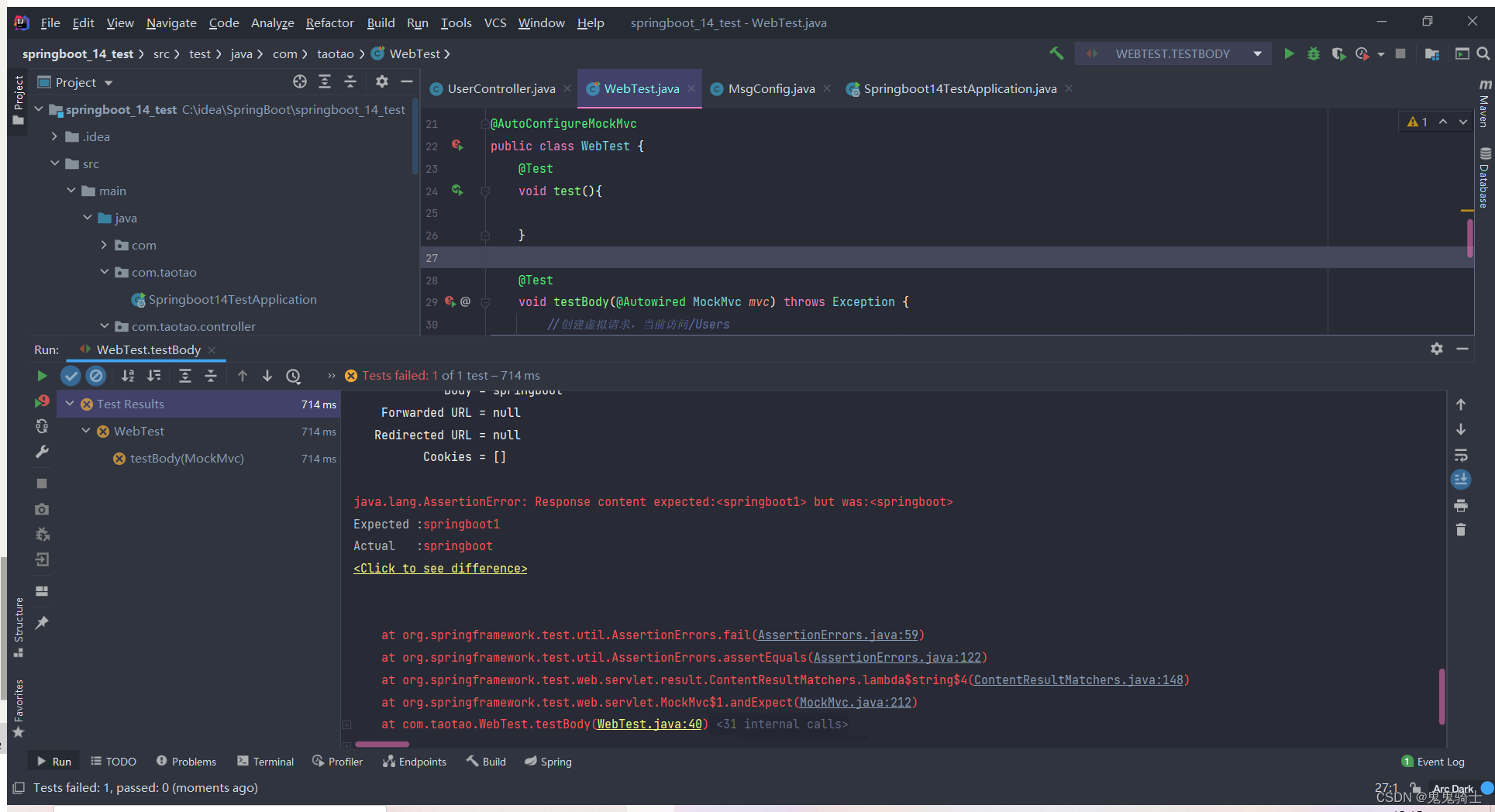Viewport: 1495px width, 812px height.
Task: Open the Navigate menu
Action: click(x=171, y=22)
